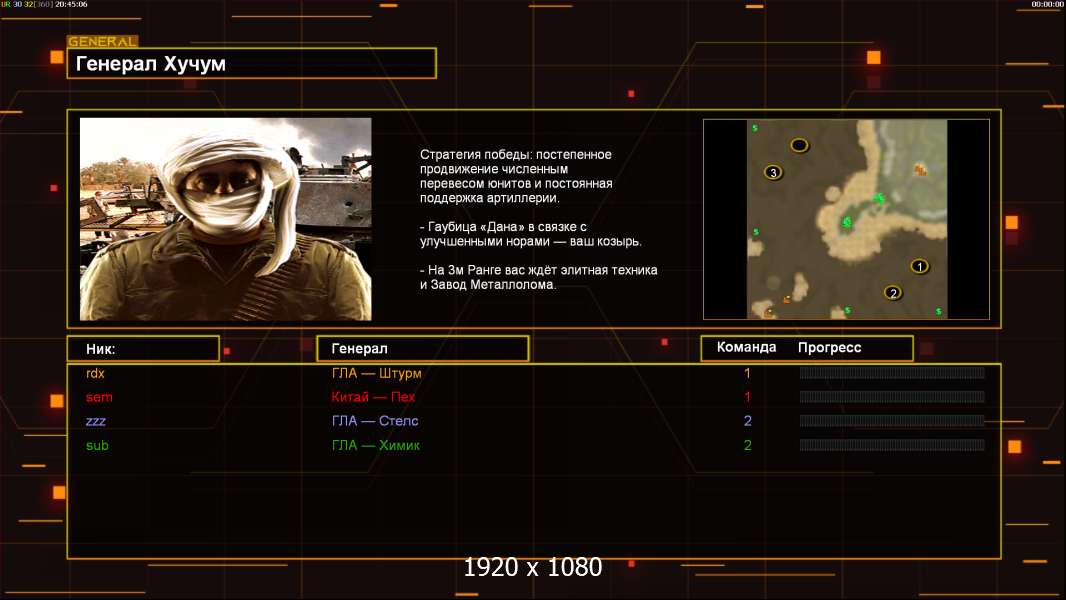Click start position marker 3 on minimap
Viewport: 1066px width, 600px height.
point(773,173)
